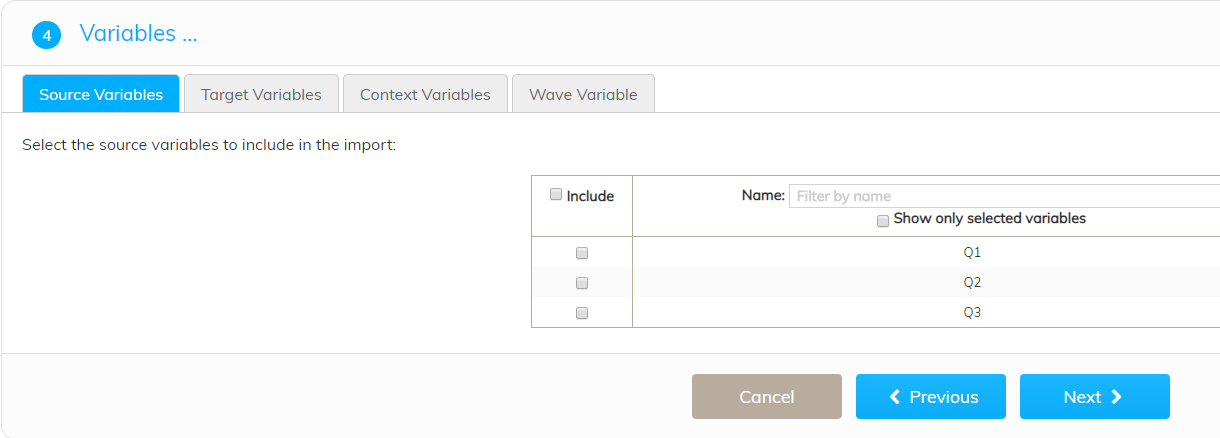
Task: Select the Source Variables tab
Action: click(101, 94)
